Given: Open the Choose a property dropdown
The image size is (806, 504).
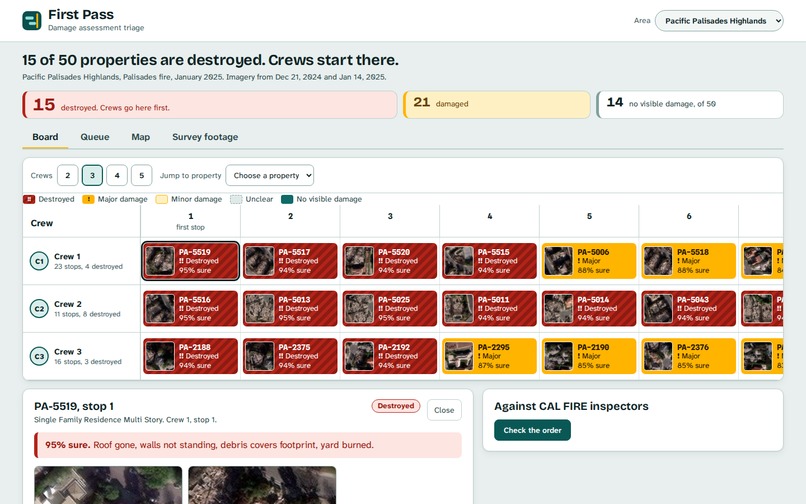Looking at the screenshot, I should (x=269, y=175).
